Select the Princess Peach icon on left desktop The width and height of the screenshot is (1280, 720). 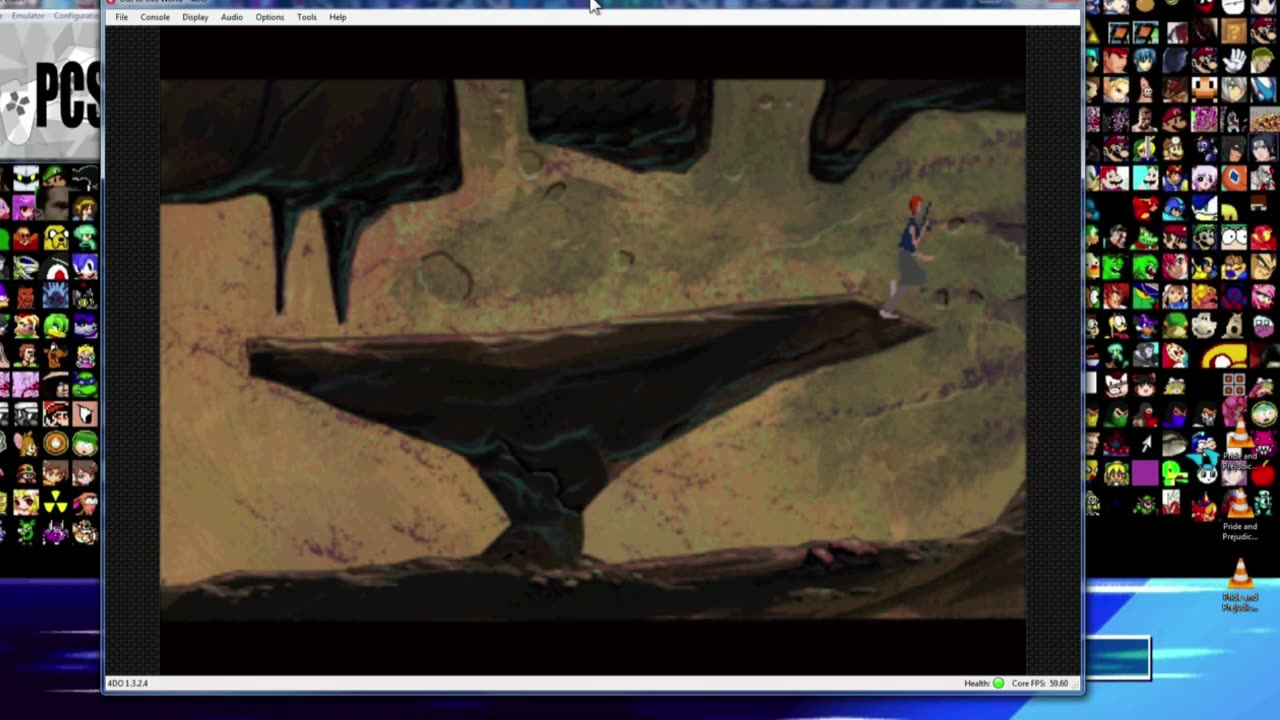pyautogui.click(x=85, y=355)
